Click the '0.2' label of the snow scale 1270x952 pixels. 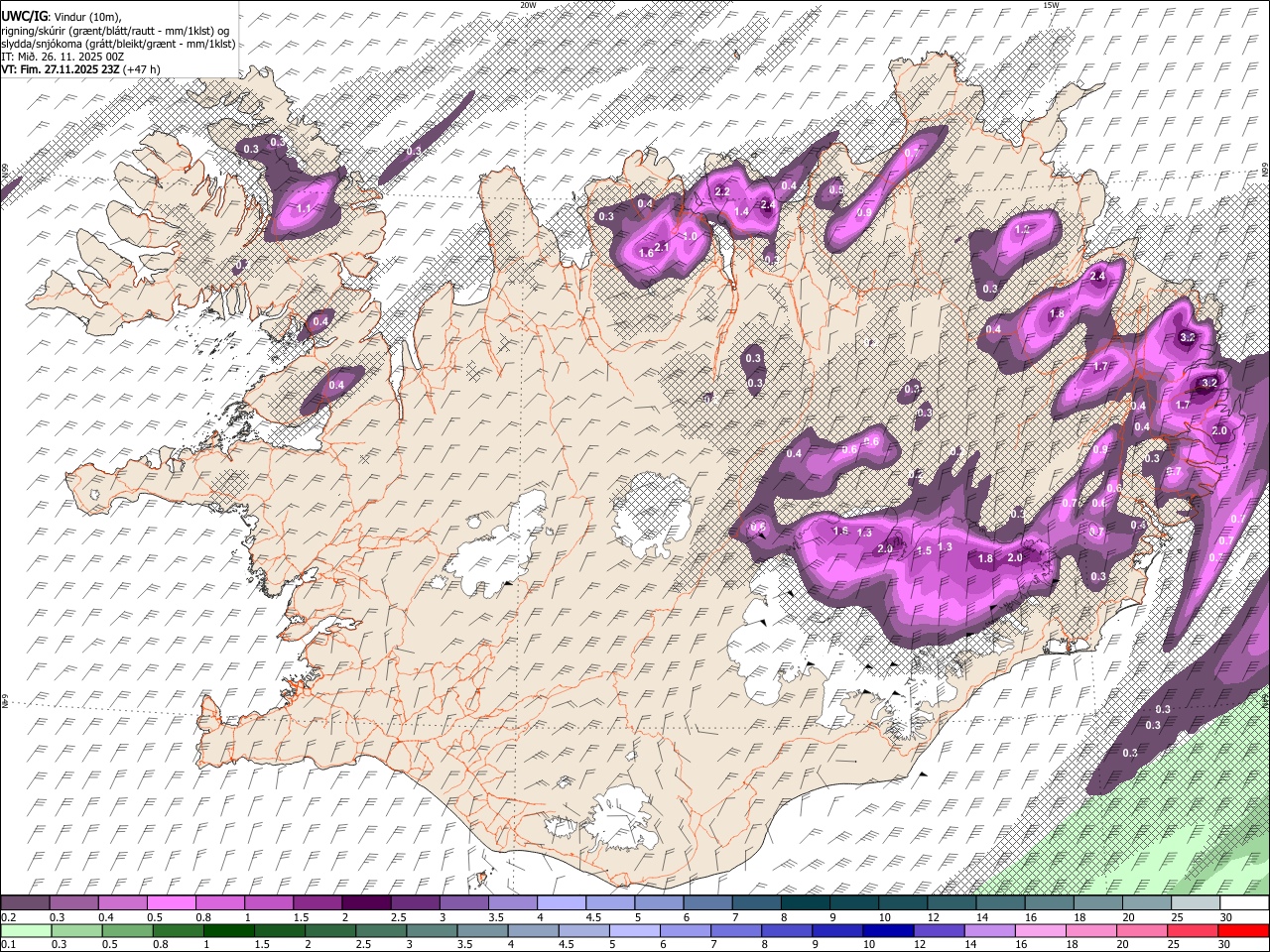point(8,917)
